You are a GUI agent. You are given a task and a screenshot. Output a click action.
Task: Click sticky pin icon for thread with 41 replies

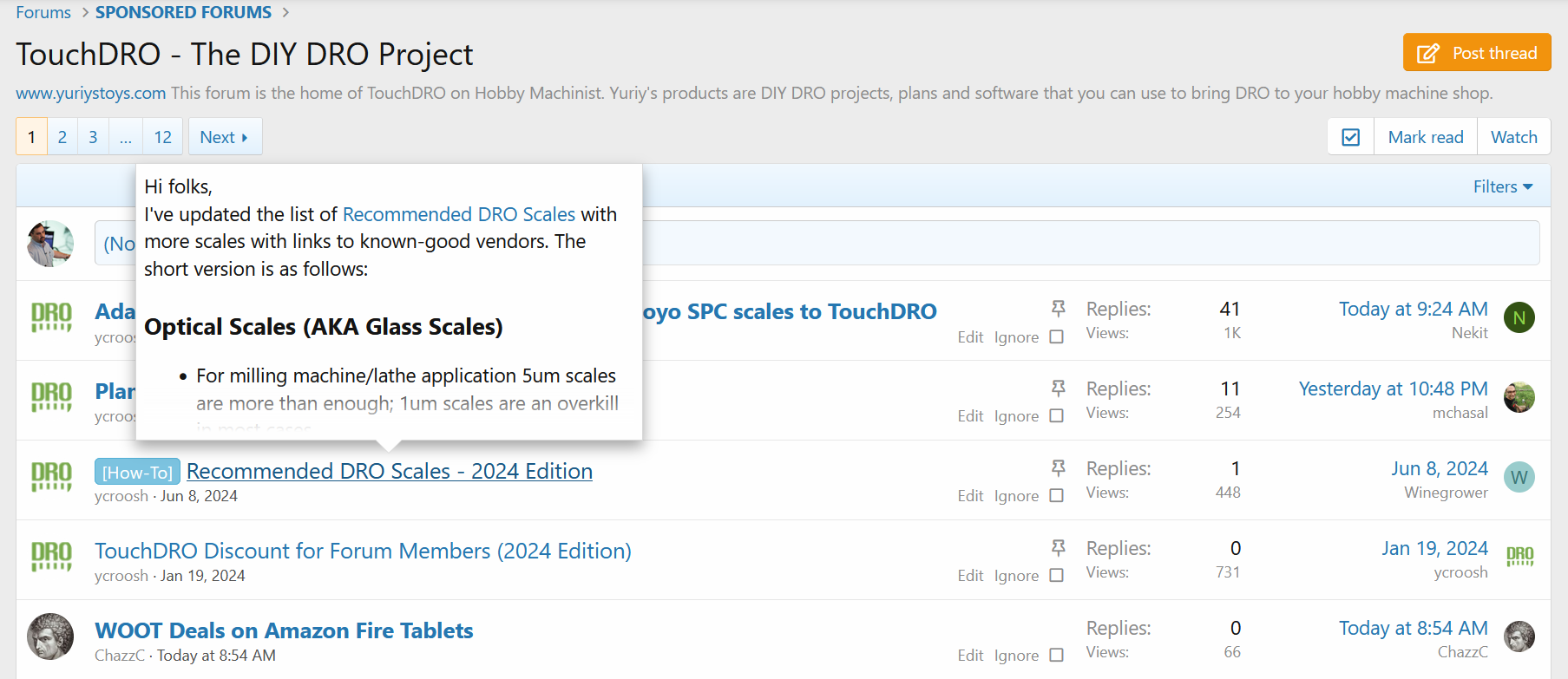tap(1058, 308)
